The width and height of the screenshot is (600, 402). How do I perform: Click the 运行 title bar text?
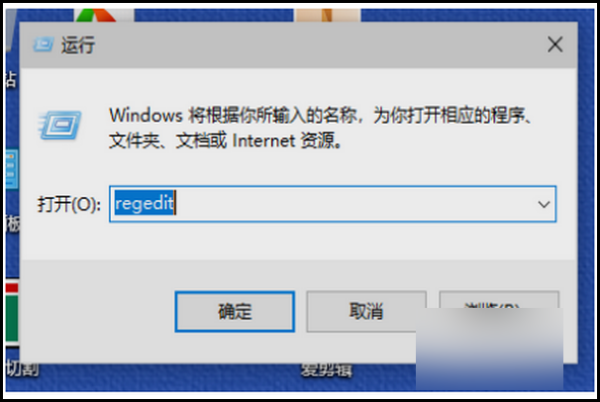pyautogui.click(x=78, y=45)
